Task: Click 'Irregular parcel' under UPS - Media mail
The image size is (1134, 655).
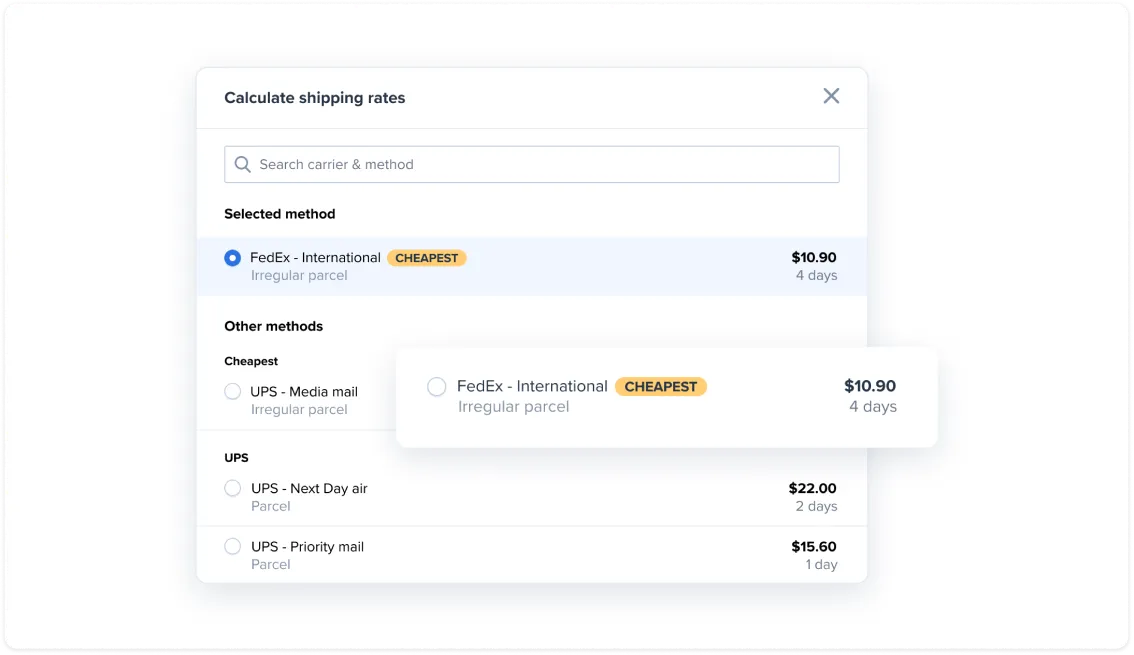Action: [x=299, y=409]
